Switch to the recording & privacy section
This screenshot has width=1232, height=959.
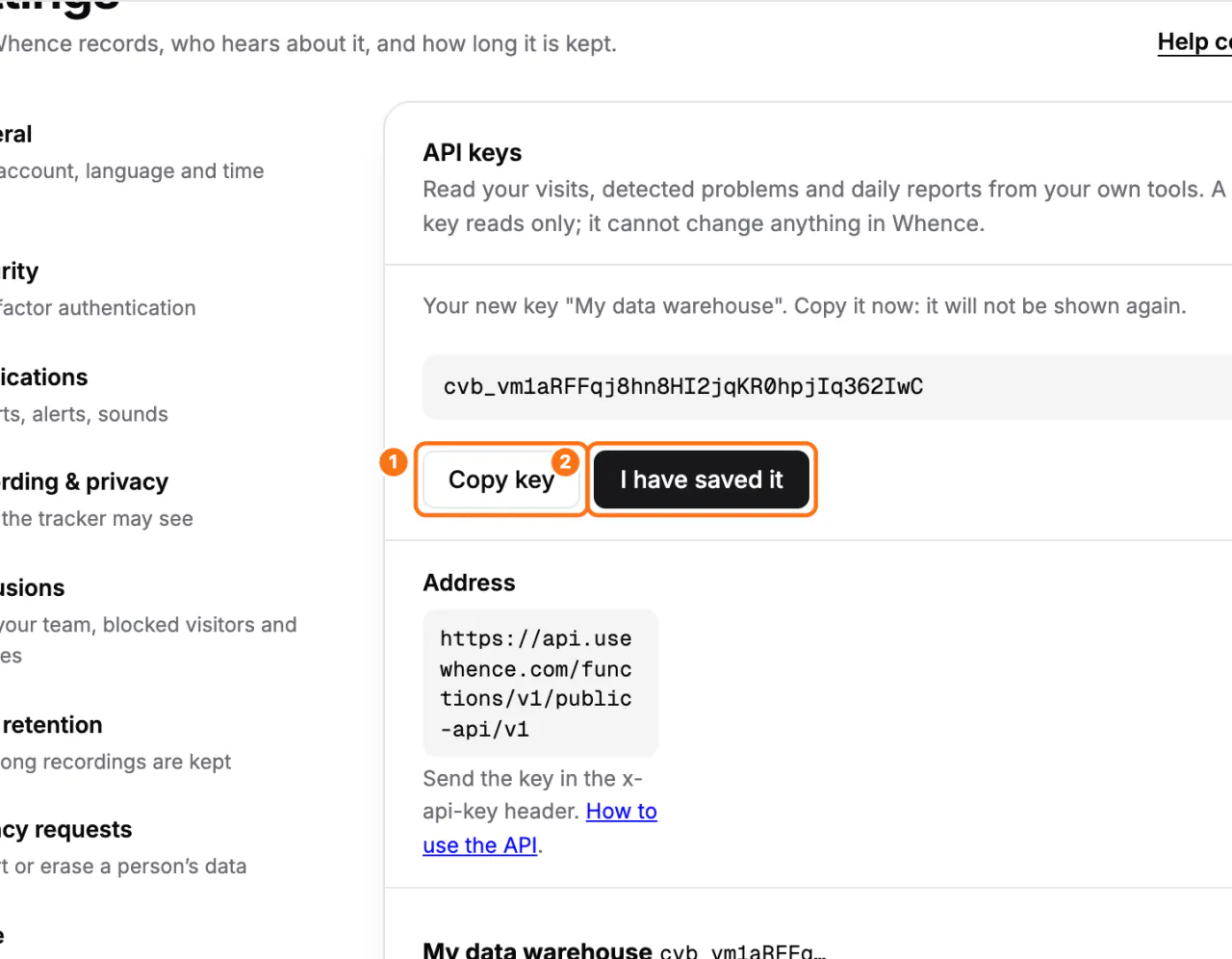pyautogui.click(x=96, y=500)
